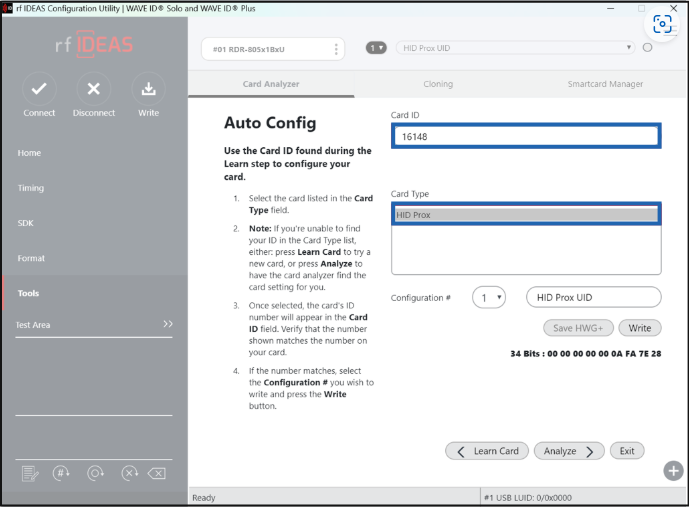This screenshot has width=689, height=508.
Task: Click the 34 Bits hex value text
Action: point(585,354)
